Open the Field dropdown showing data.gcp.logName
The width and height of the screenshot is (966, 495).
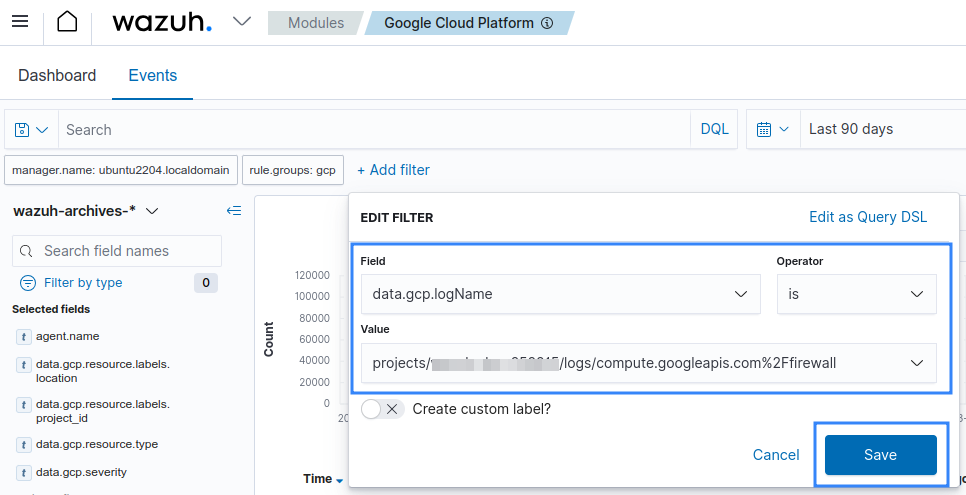(x=561, y=294)
